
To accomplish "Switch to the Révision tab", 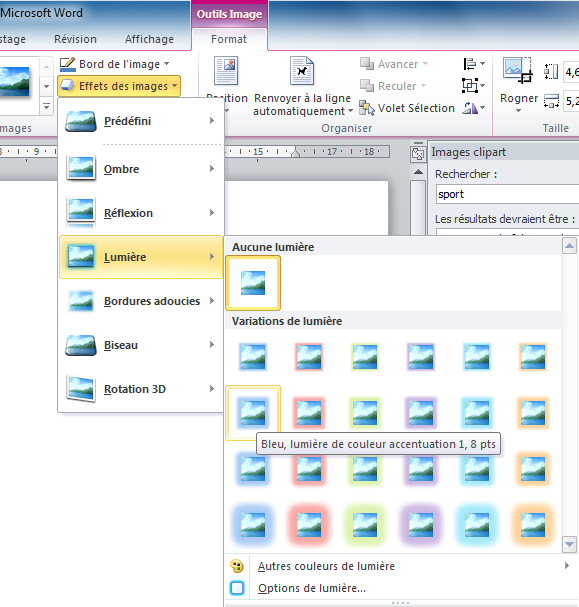I will [75, 39].
